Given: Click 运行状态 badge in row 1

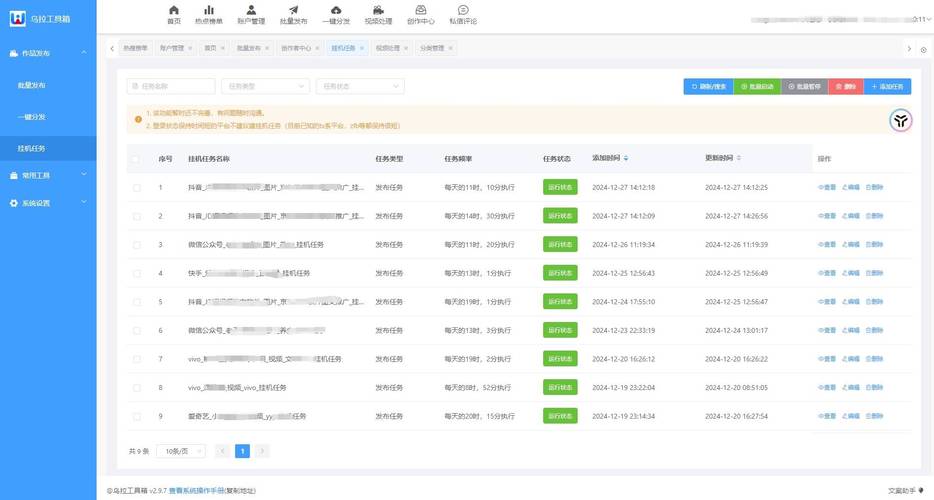Looking at the screenshot, I should (x=560, y=187).
